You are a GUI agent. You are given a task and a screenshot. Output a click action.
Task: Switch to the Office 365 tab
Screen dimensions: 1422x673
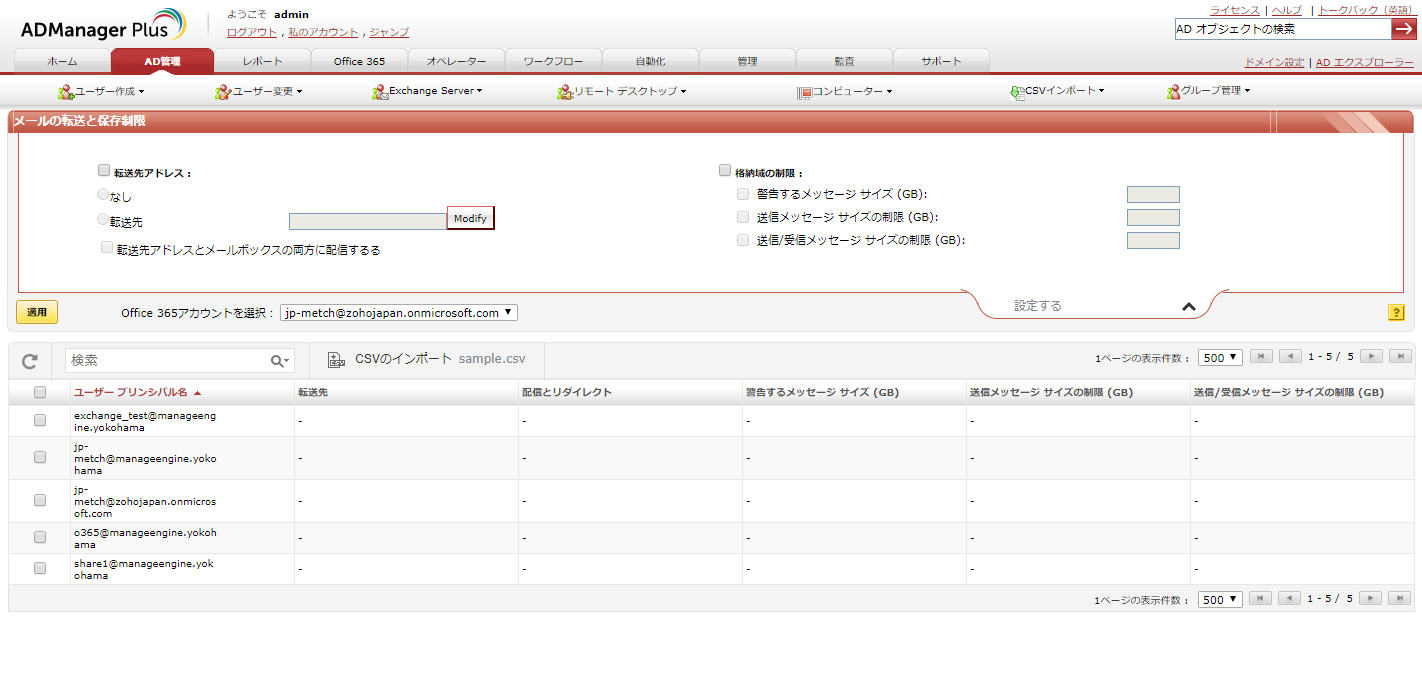point(359,61)
